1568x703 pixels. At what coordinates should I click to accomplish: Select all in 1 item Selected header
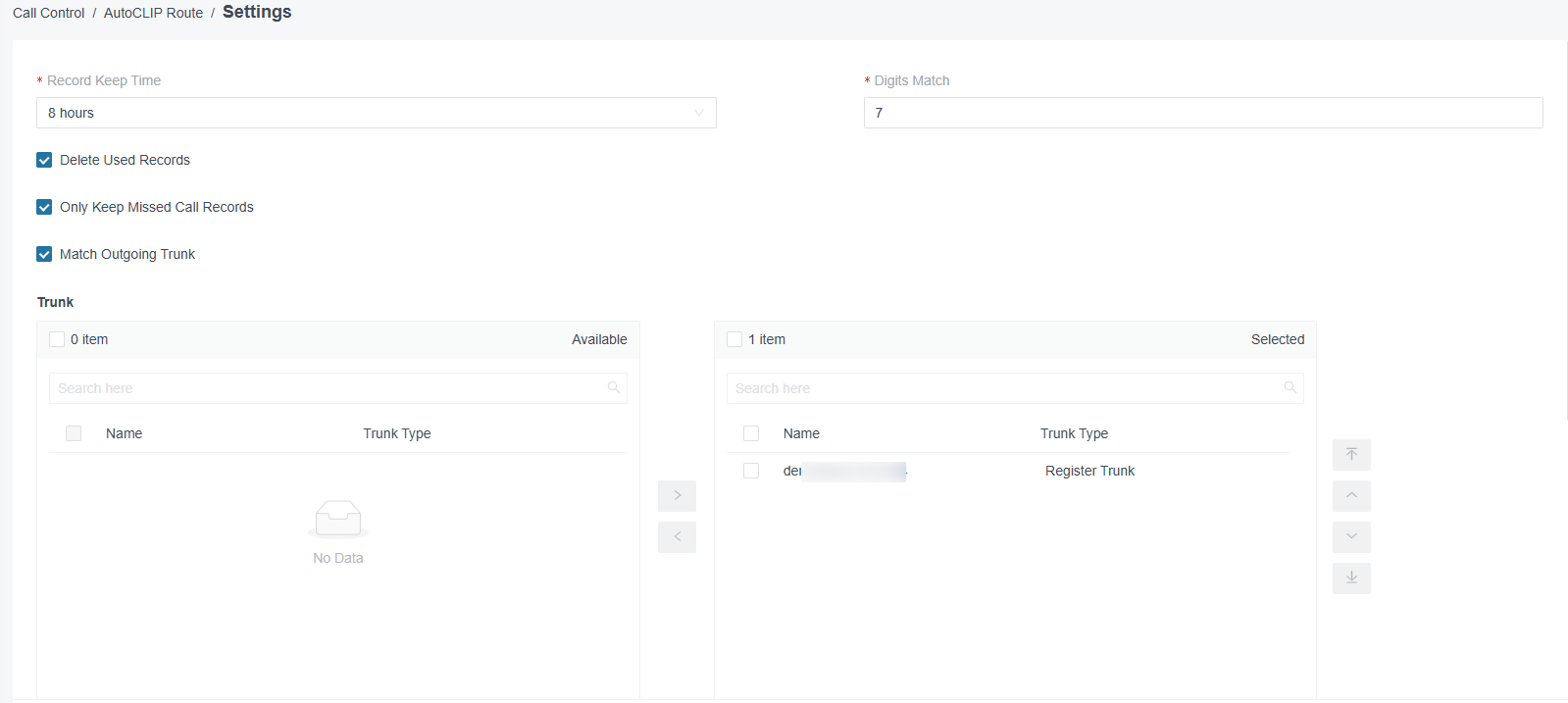pyautogui.click(x=734, y=339)
